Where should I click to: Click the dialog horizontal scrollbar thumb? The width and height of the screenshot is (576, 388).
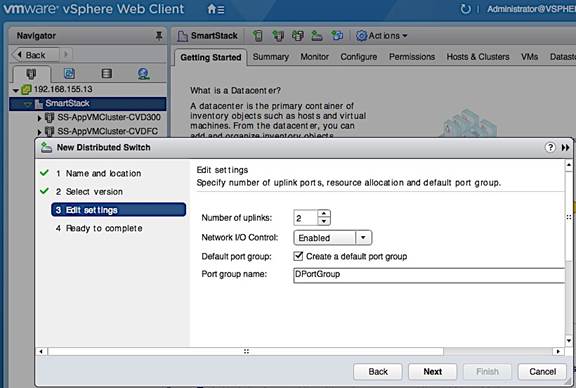tap(246, 352)
